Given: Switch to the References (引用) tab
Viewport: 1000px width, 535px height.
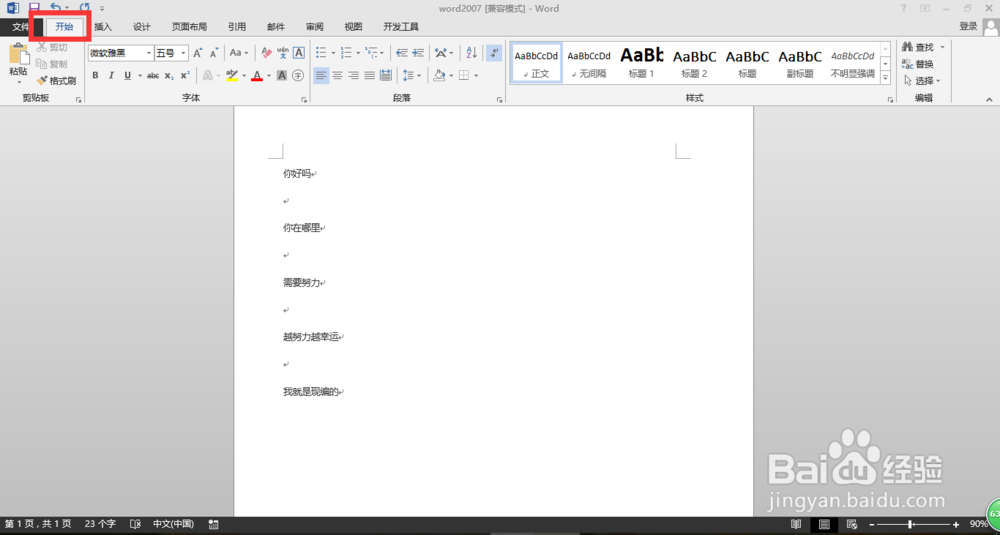Looking at the screenshot, I should (237, 27).
